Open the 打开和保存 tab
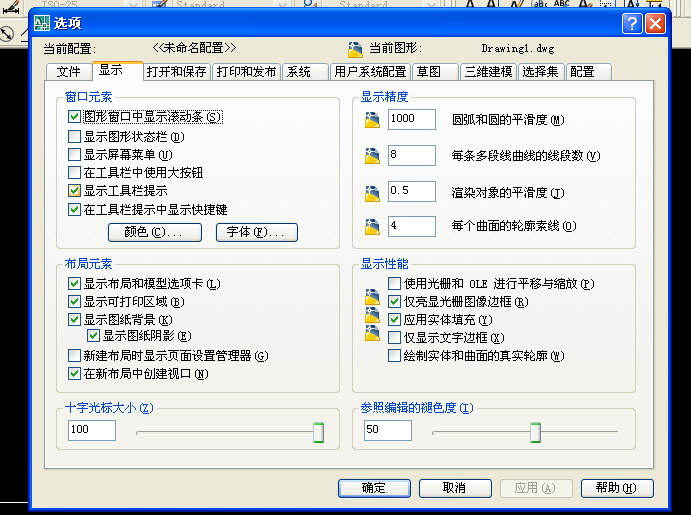 click(177, 72)
